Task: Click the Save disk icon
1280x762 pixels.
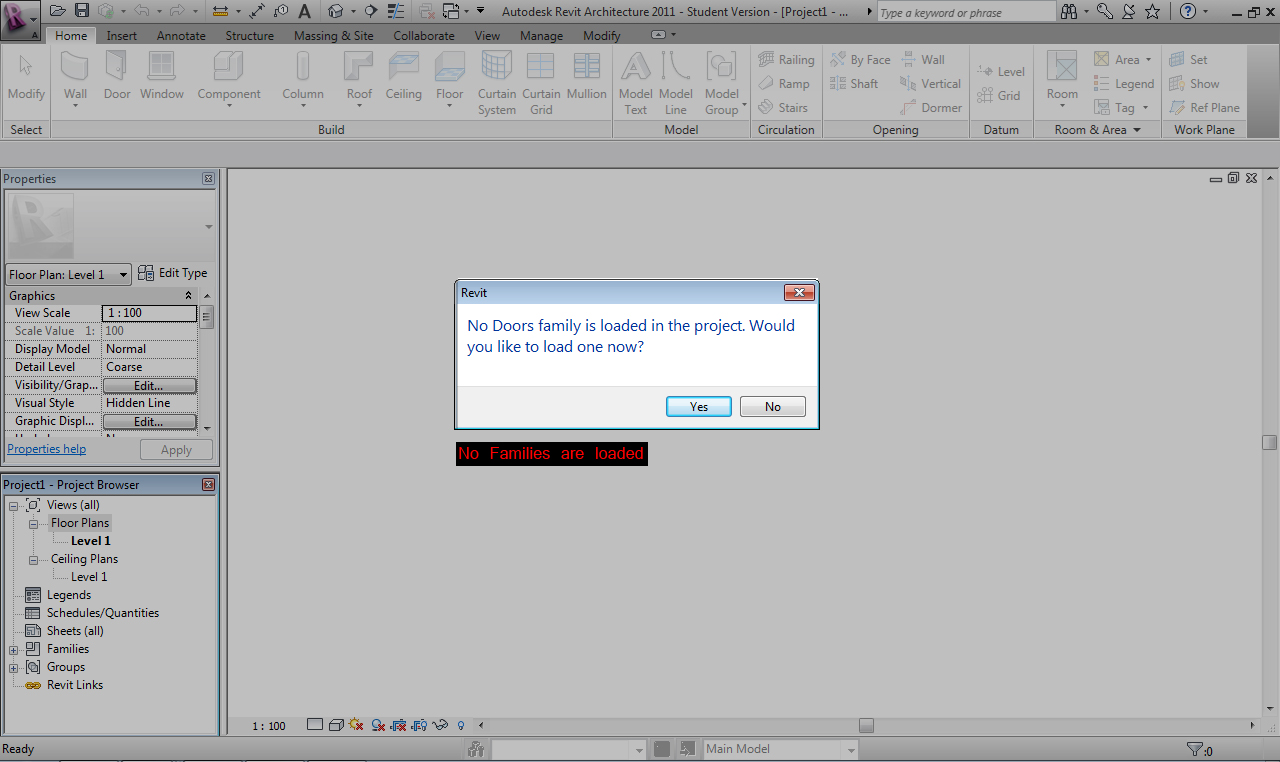Action: (82, 11)
